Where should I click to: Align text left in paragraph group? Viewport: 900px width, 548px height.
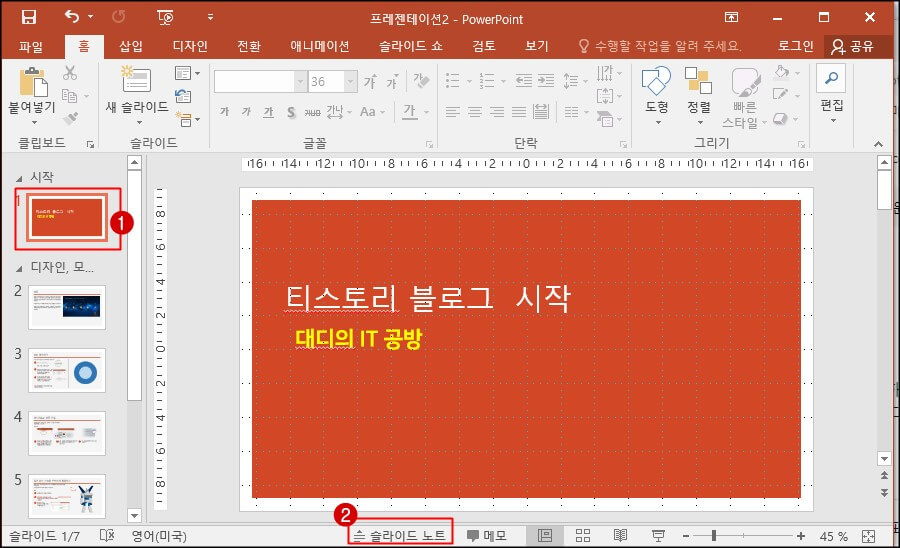pos(453,111)
